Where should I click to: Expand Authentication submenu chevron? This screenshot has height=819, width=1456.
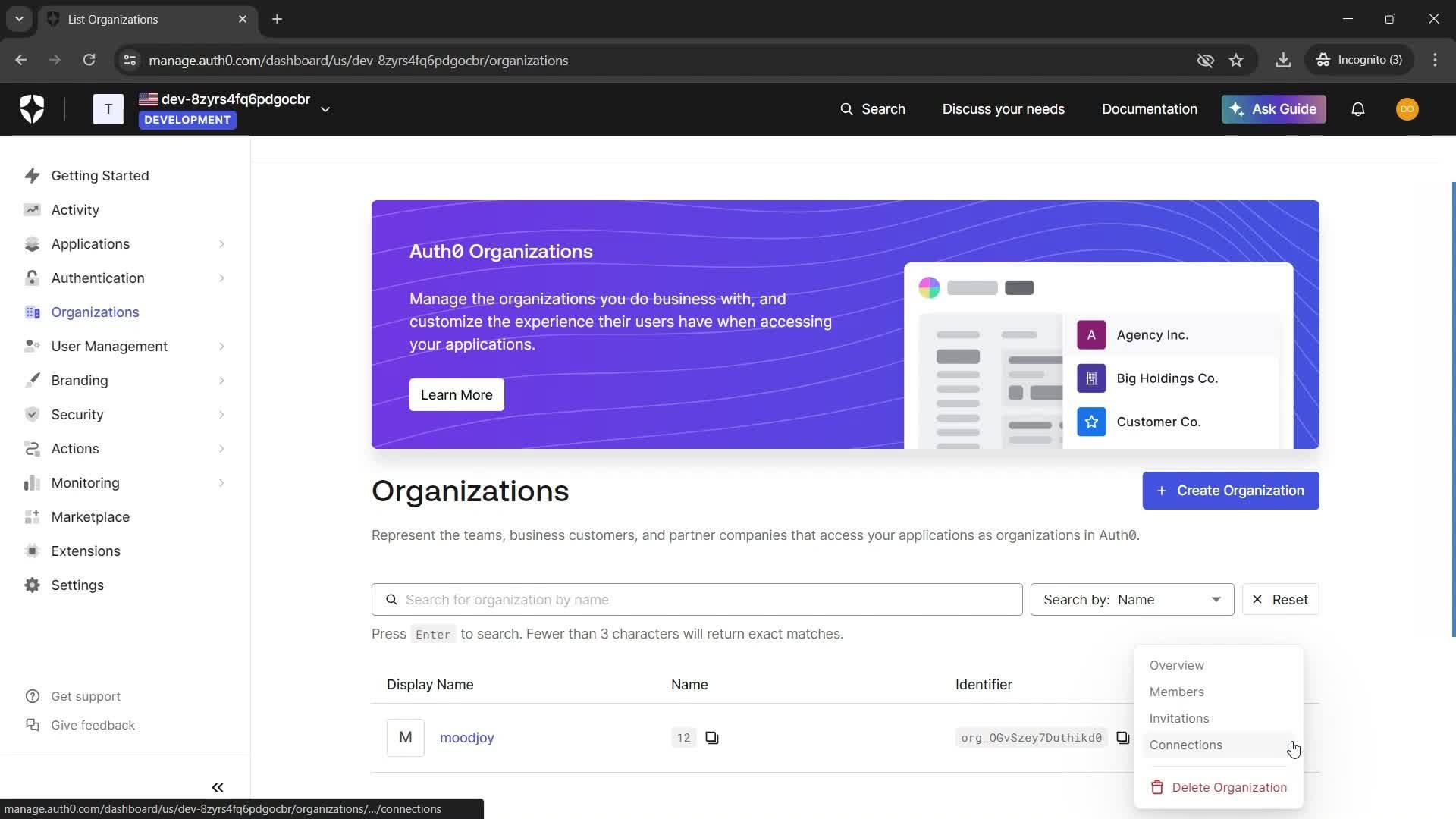tap(221, 278)
